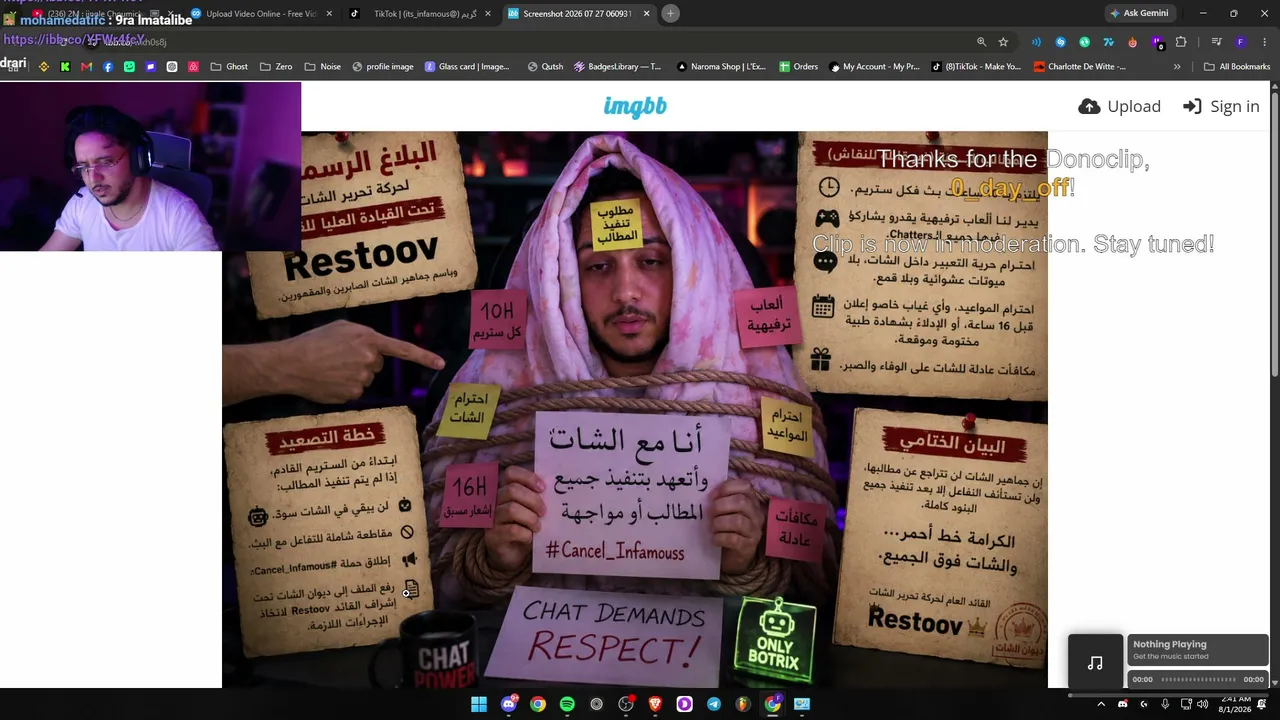Viewport: 1280px width, 720px height.
Task: Click the imgbb logo
Action: 635,107
